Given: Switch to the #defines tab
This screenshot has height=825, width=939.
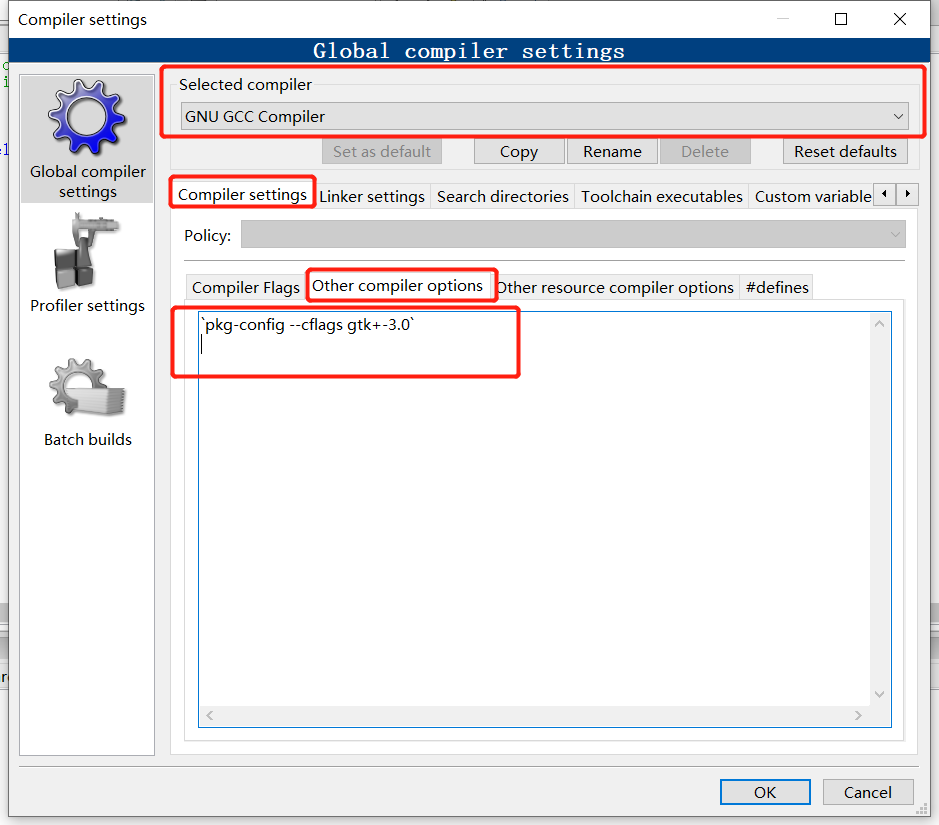Looking at the screenshot, I should coord(776,287).
